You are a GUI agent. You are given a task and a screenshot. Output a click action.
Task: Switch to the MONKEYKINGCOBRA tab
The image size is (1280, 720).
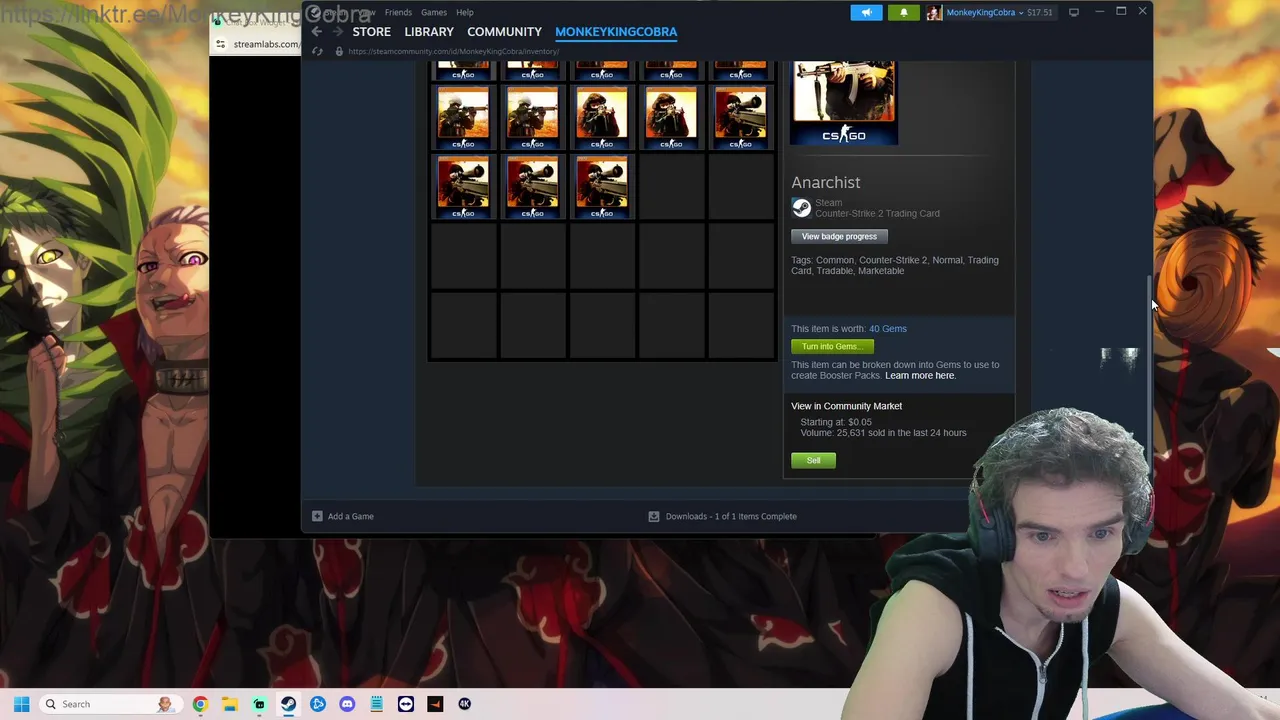pos(616,32)
